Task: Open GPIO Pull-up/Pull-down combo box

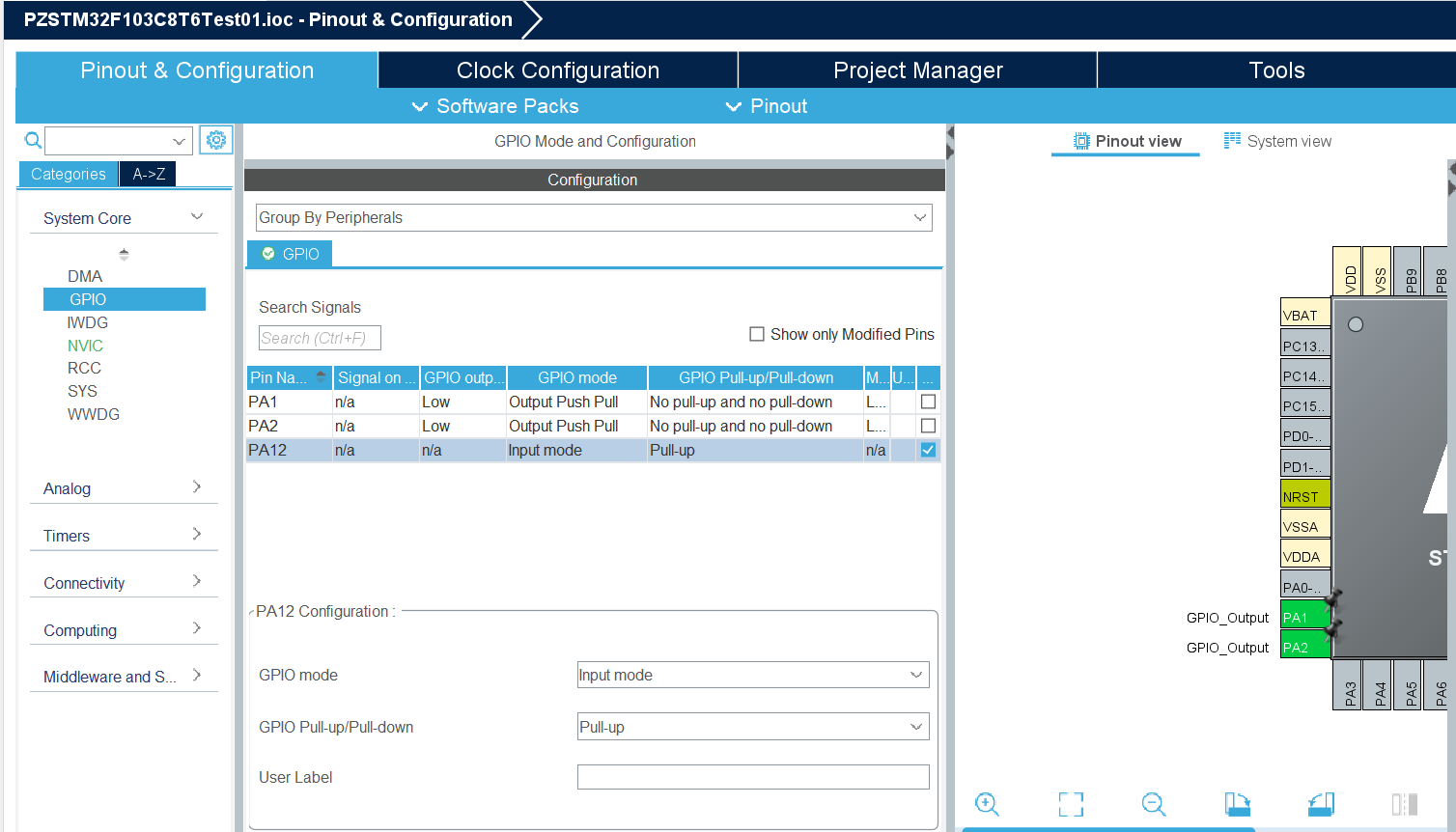Action: click(x=753, y=727)
